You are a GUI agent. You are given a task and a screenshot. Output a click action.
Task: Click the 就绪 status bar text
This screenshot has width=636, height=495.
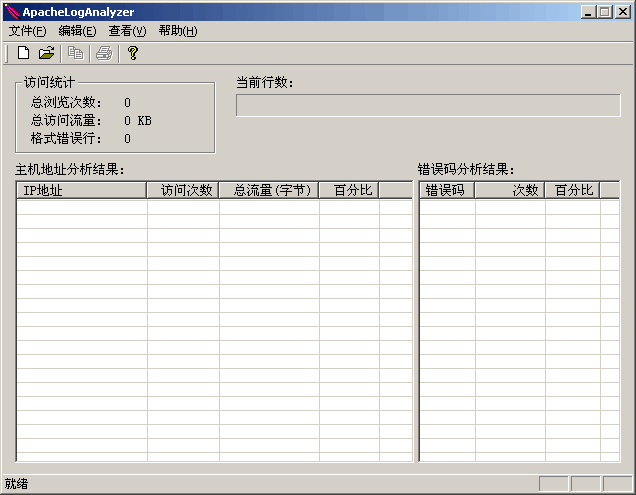click(x=16, y=484)
